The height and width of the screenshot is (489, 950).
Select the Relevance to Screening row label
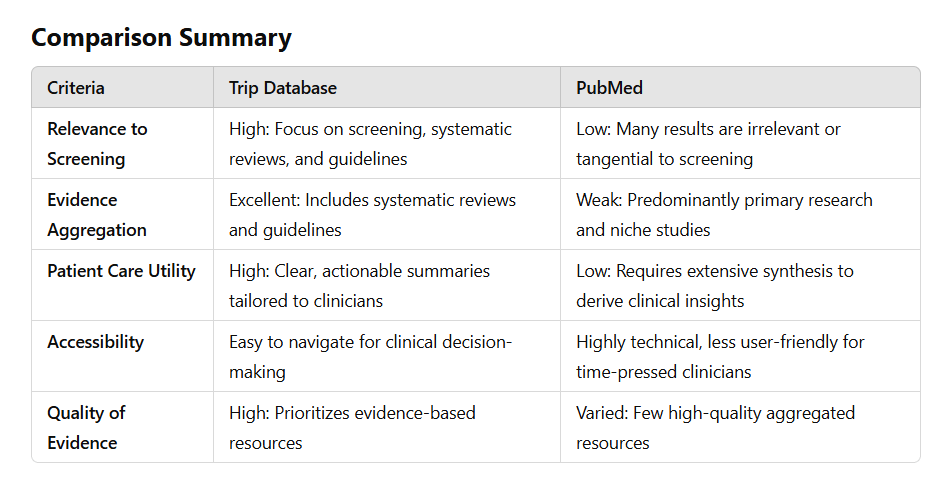point(97,144)
